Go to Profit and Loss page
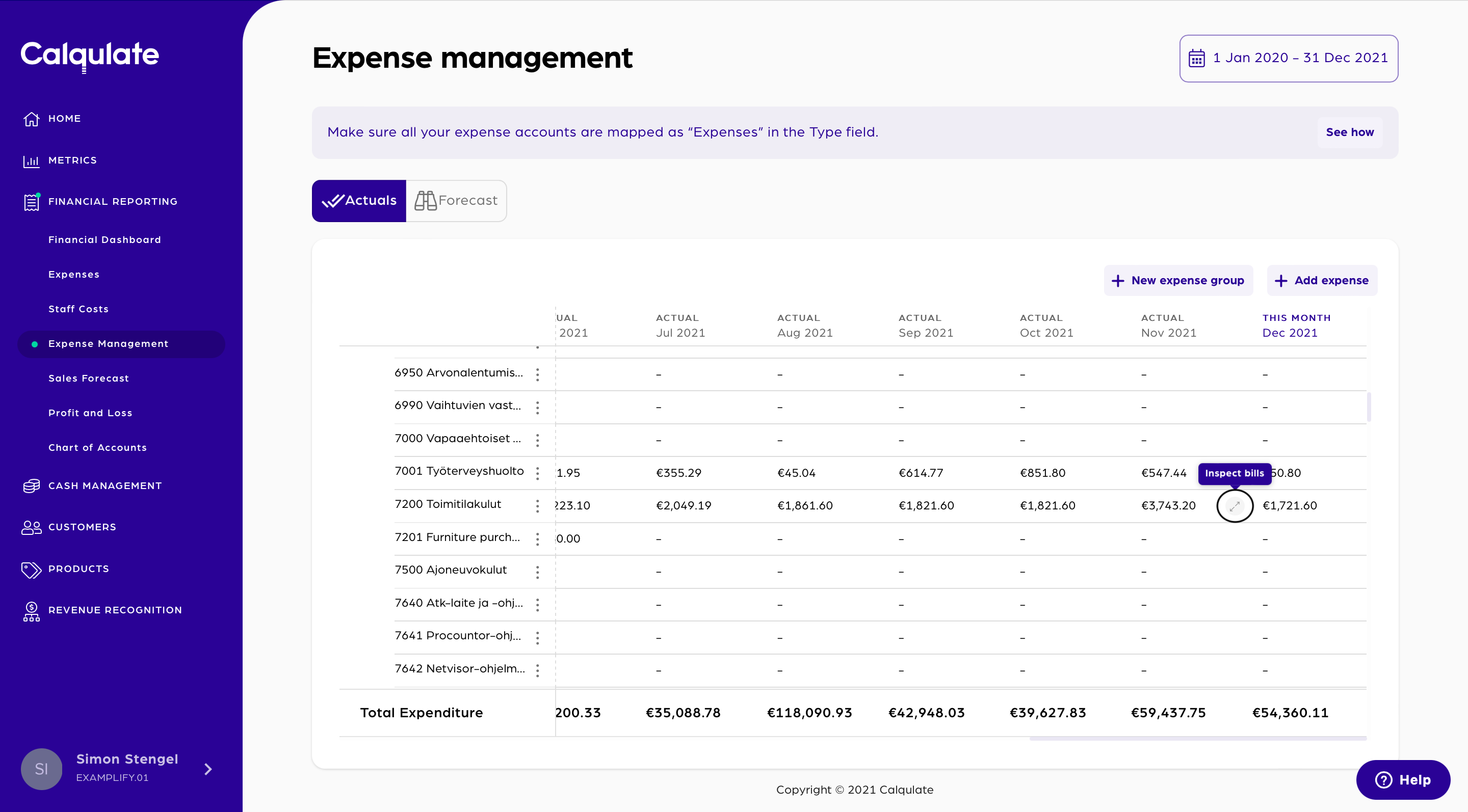 pyautogui.click(x=90, y=413)
